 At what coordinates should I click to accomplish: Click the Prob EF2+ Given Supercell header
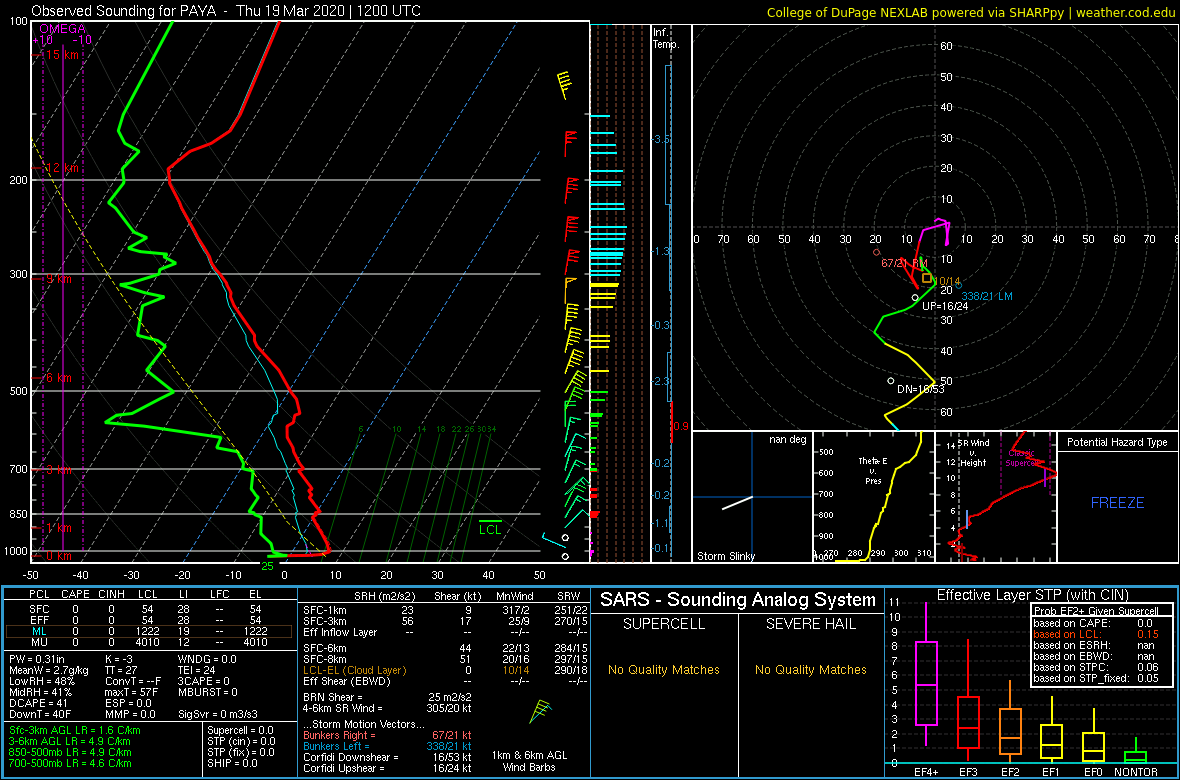[x=1098, y=611]
